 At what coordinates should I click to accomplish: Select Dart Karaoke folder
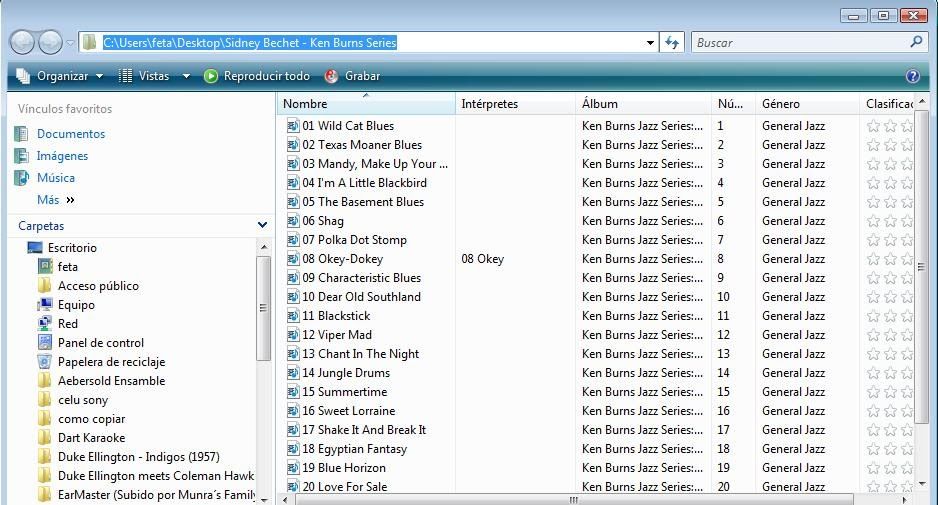point(92,438)
